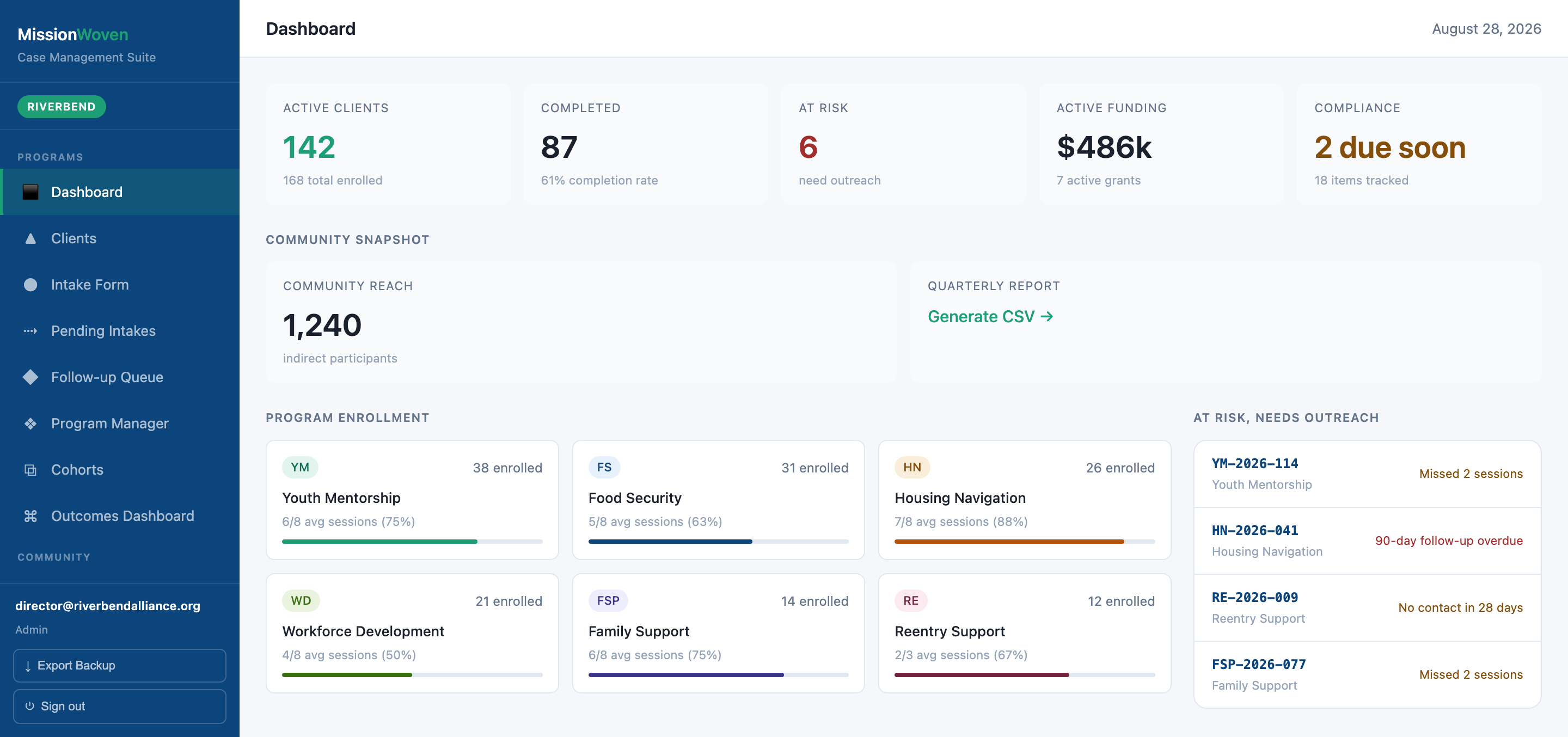Click the director@riverbendalliance.org account label
1568x737 pixels.
pos(108,605)
